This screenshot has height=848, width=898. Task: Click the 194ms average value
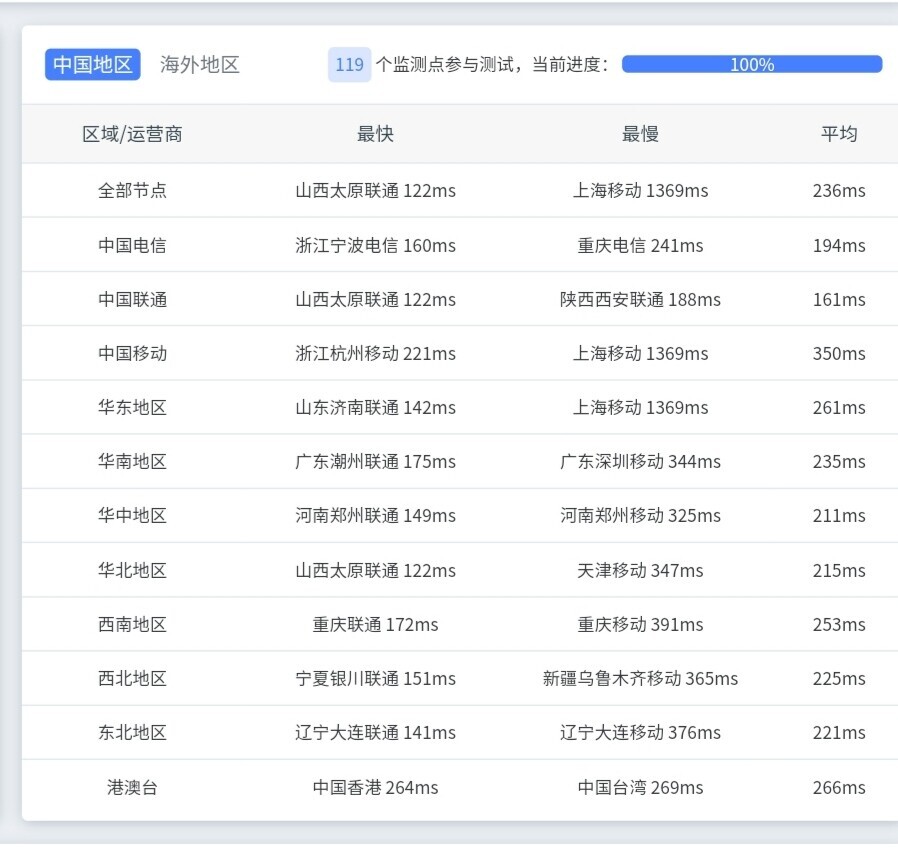tap(839, 245)
